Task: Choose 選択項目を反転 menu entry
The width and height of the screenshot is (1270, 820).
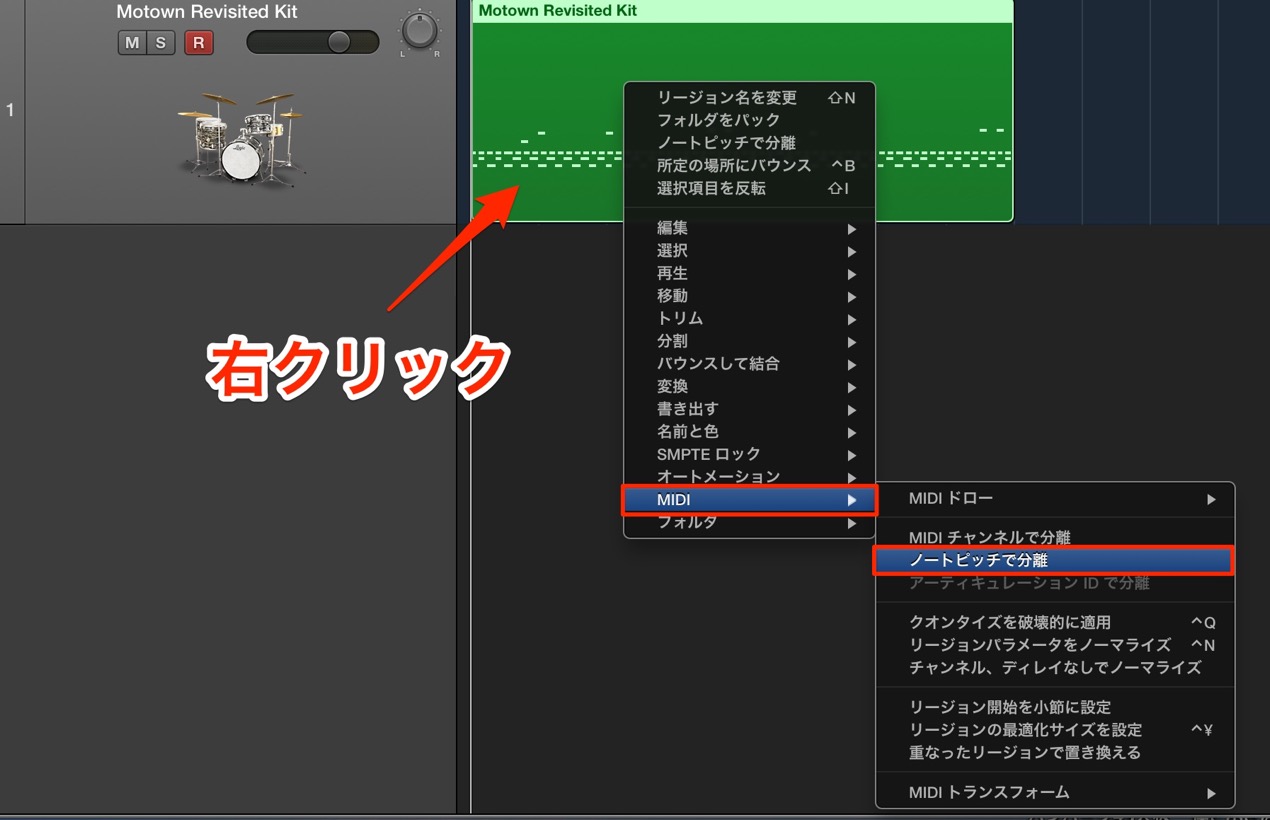Action: point(750,188)
